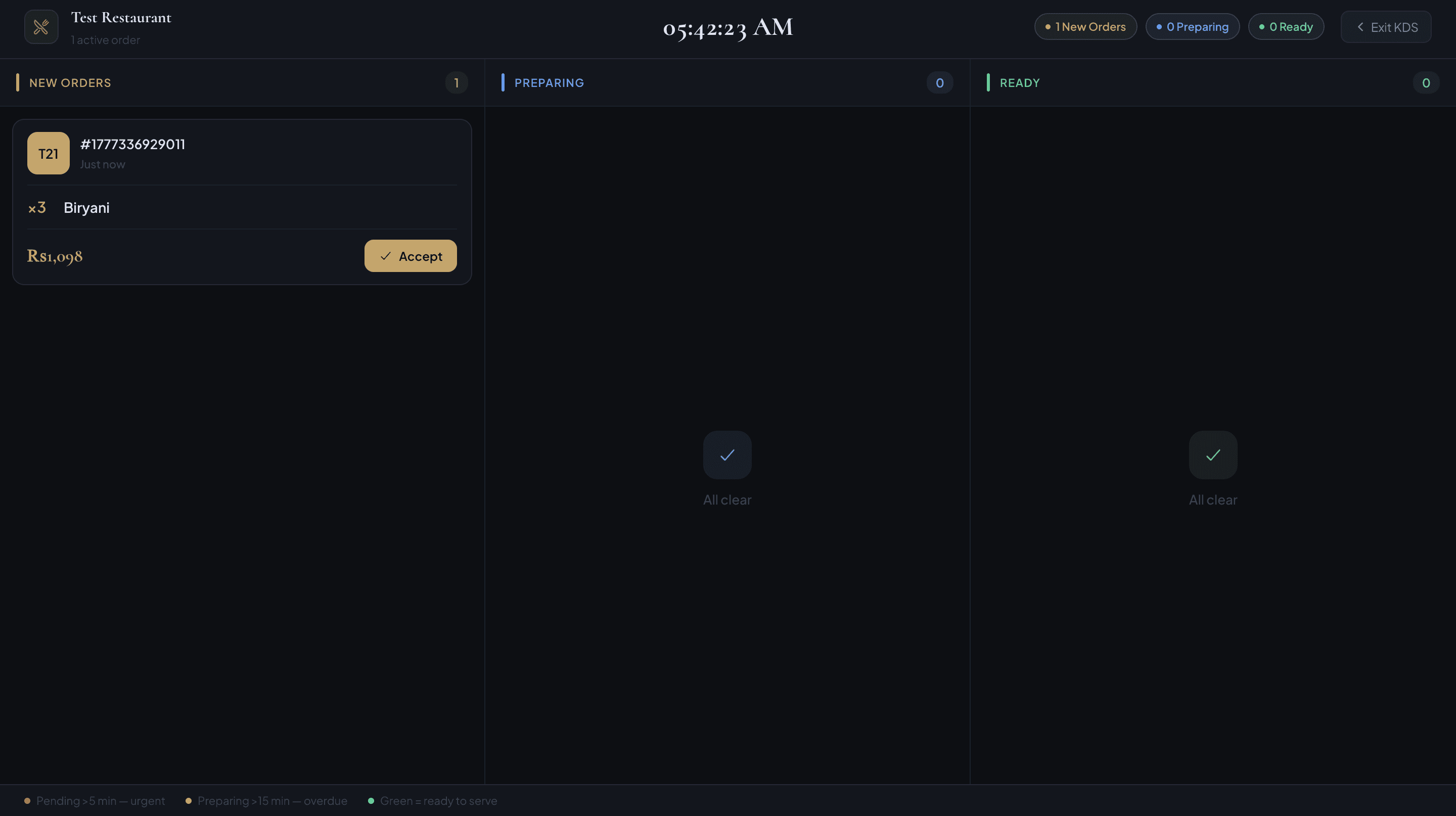1456x816 pixels.
Task: Click the T21 table badge
Action: coord(49,153)
